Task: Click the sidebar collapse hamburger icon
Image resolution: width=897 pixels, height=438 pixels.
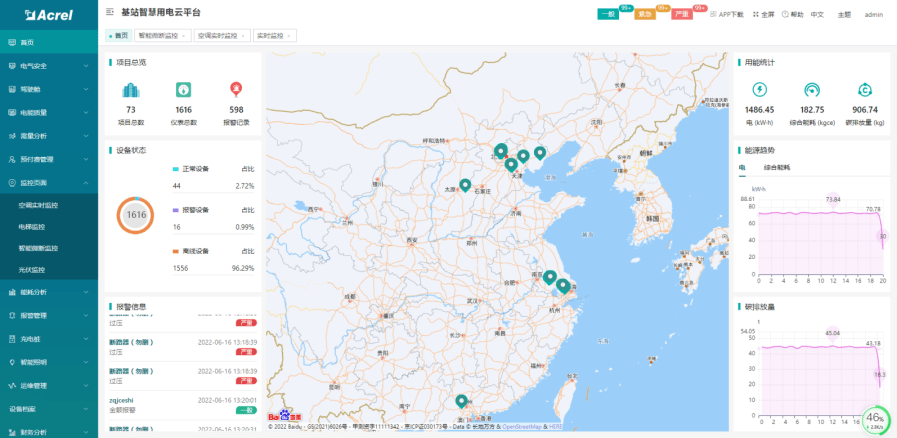Action: coord(109,13)
